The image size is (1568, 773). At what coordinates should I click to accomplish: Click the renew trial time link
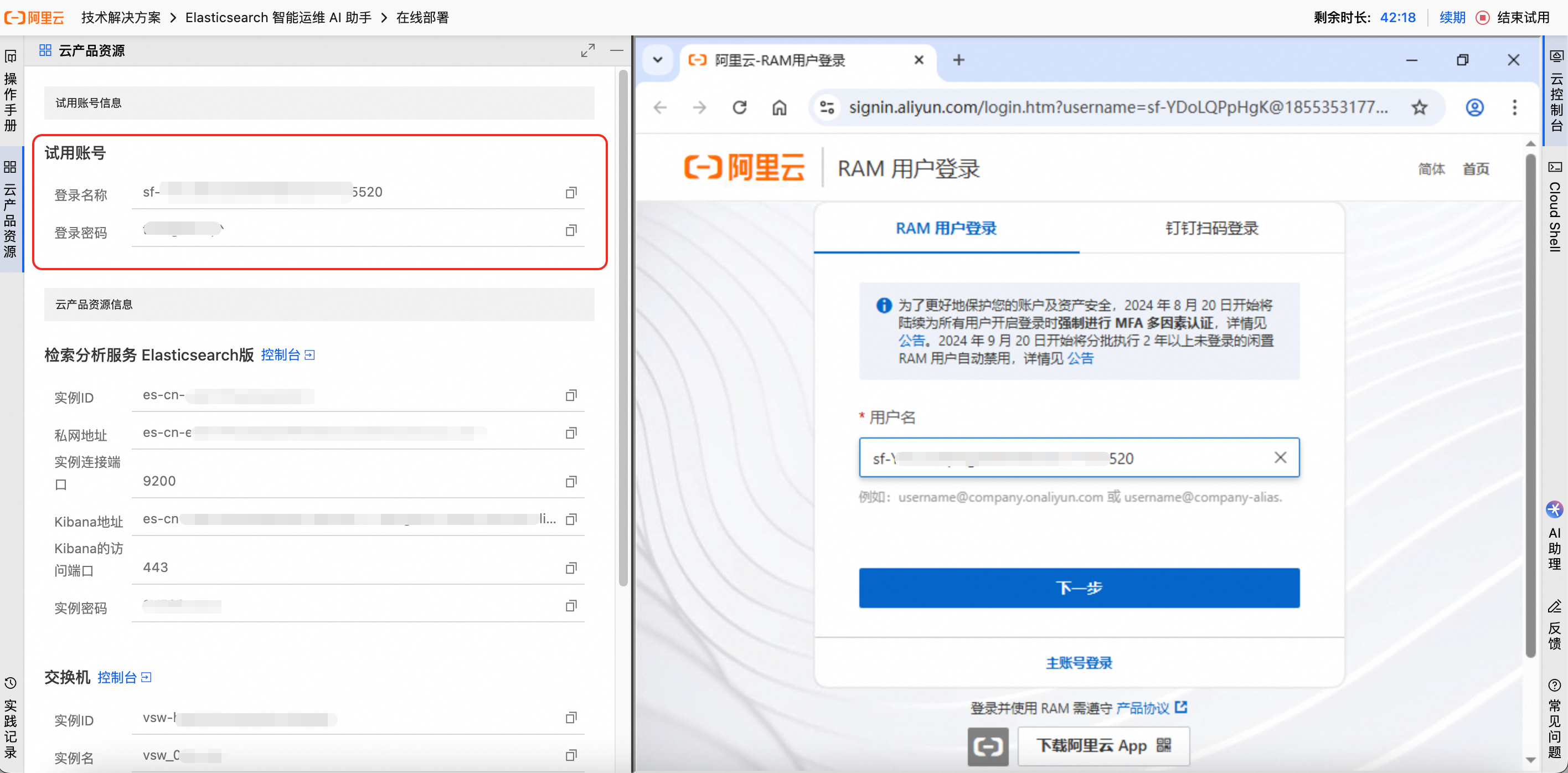pyautogui.click(x=1452, y=18)
